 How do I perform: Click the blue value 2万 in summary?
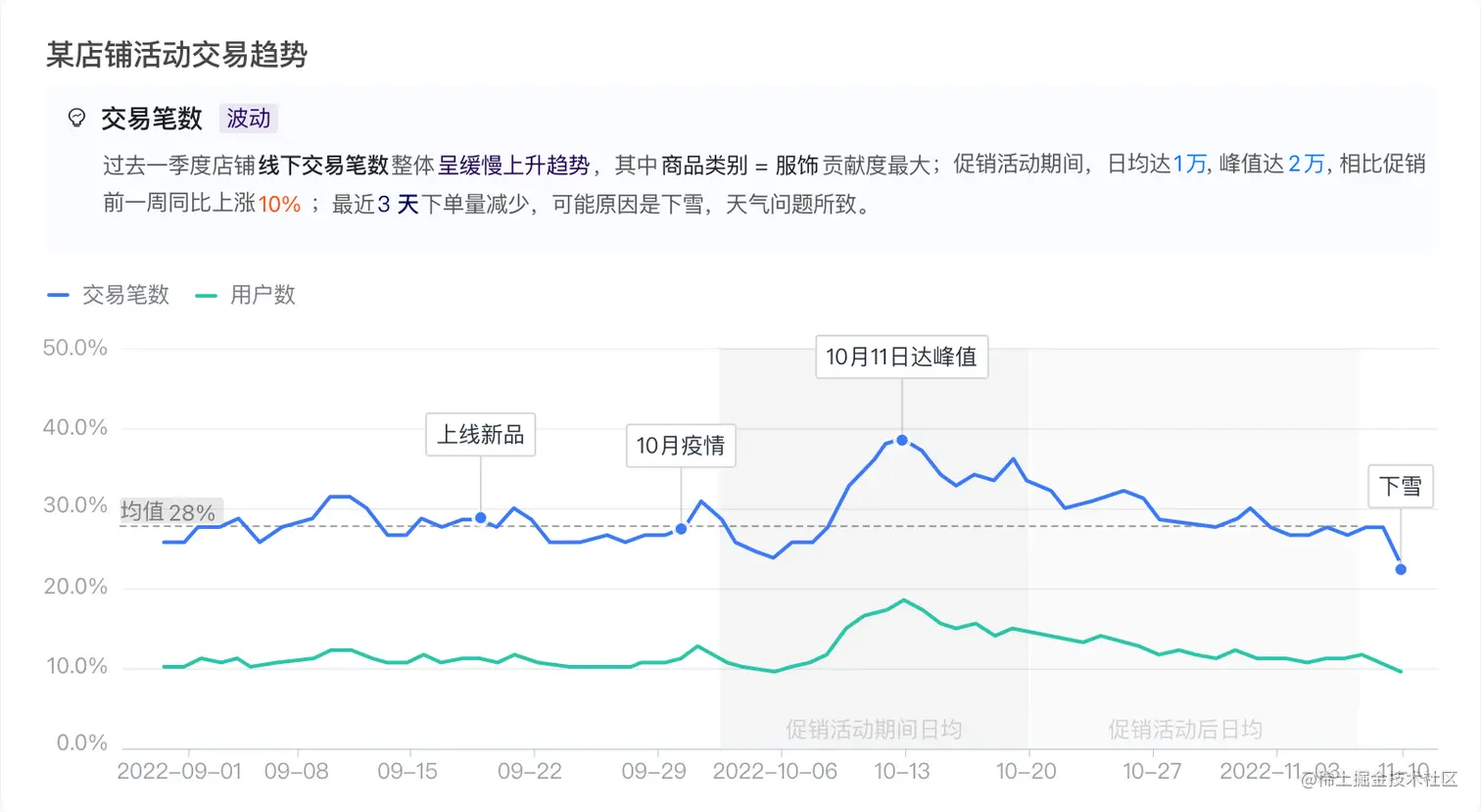pos(1306,165)
